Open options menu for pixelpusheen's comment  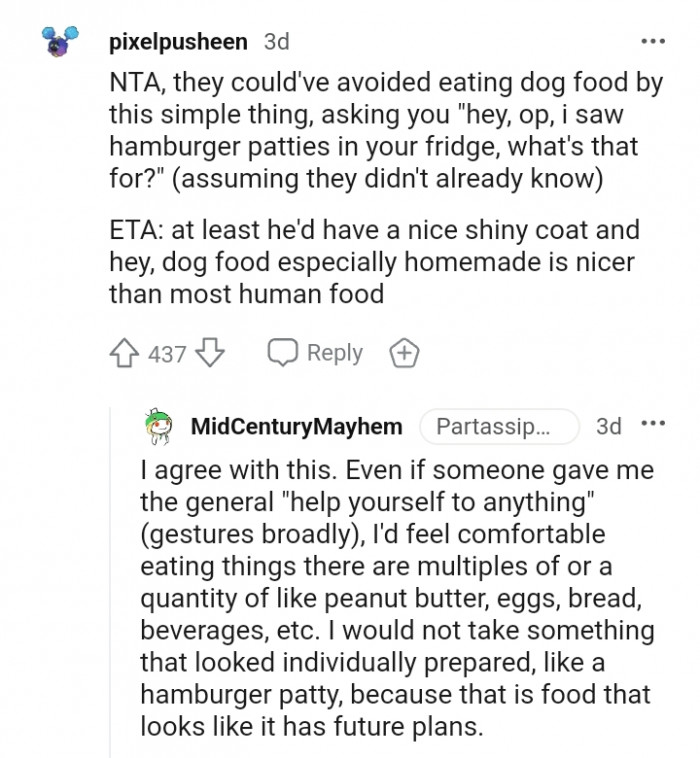(652, 42)
